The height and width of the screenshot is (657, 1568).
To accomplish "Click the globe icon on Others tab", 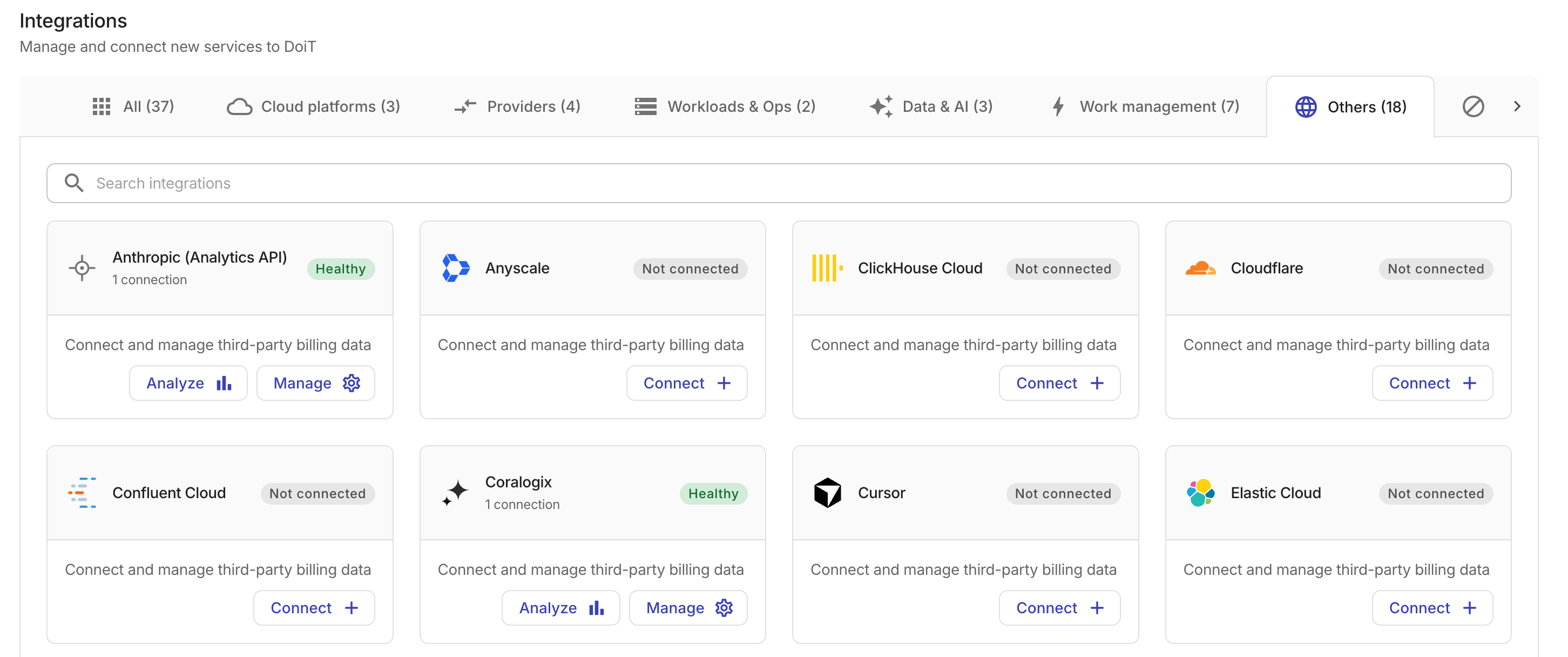I will pyautogui.click(x=1306, y=106).
